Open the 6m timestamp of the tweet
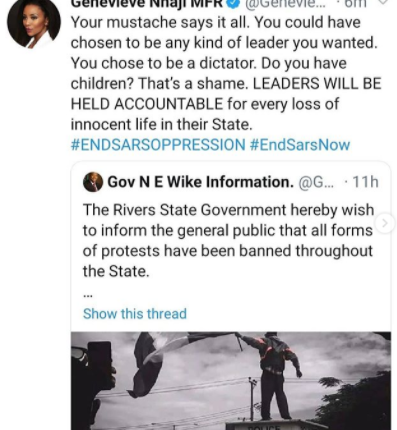Image resolution: width=397 pixels, height=430 pixels. click(x=355, y=3)
